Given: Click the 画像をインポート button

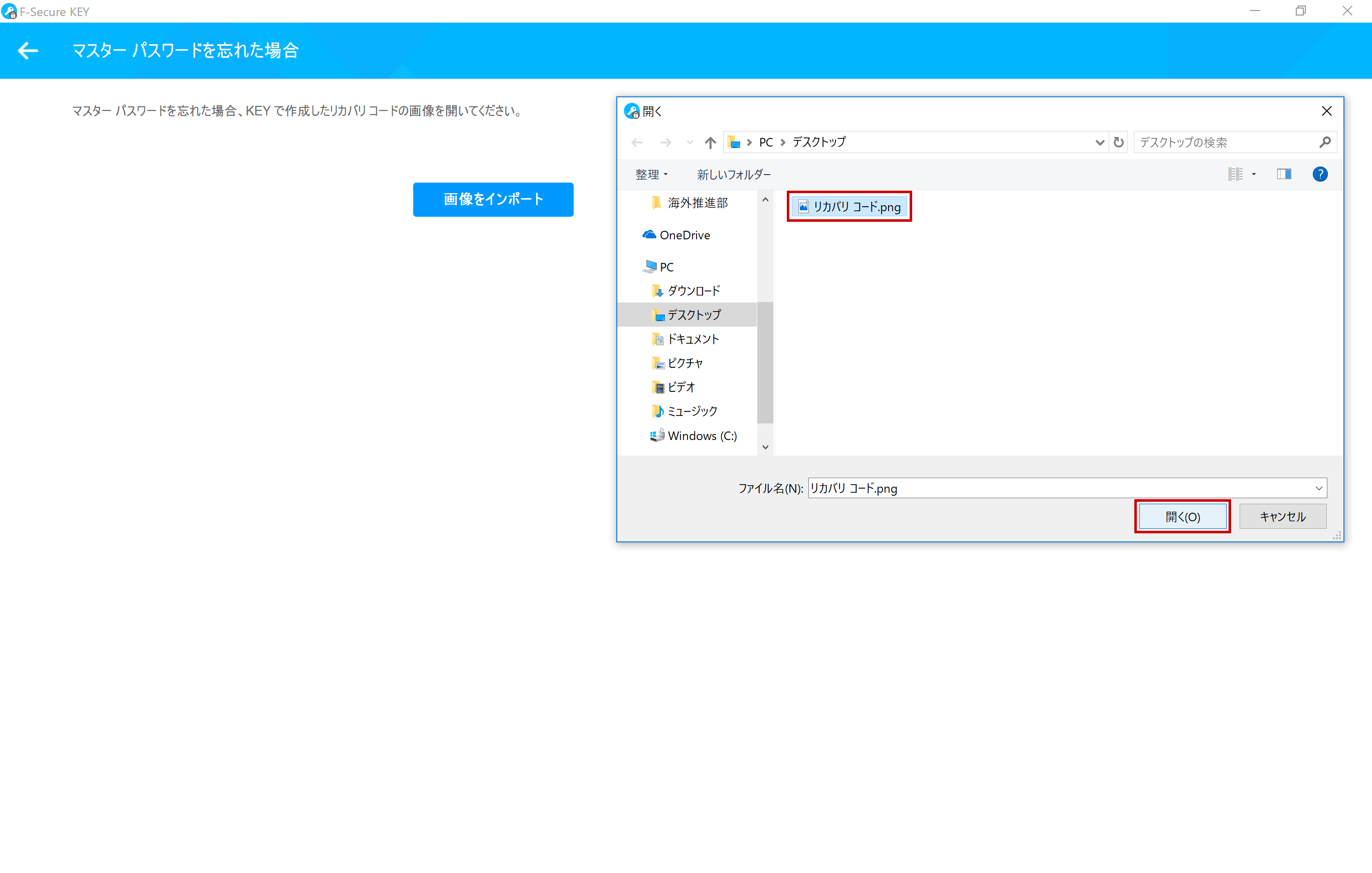Looking at the screenshot, I should point(493,200).
